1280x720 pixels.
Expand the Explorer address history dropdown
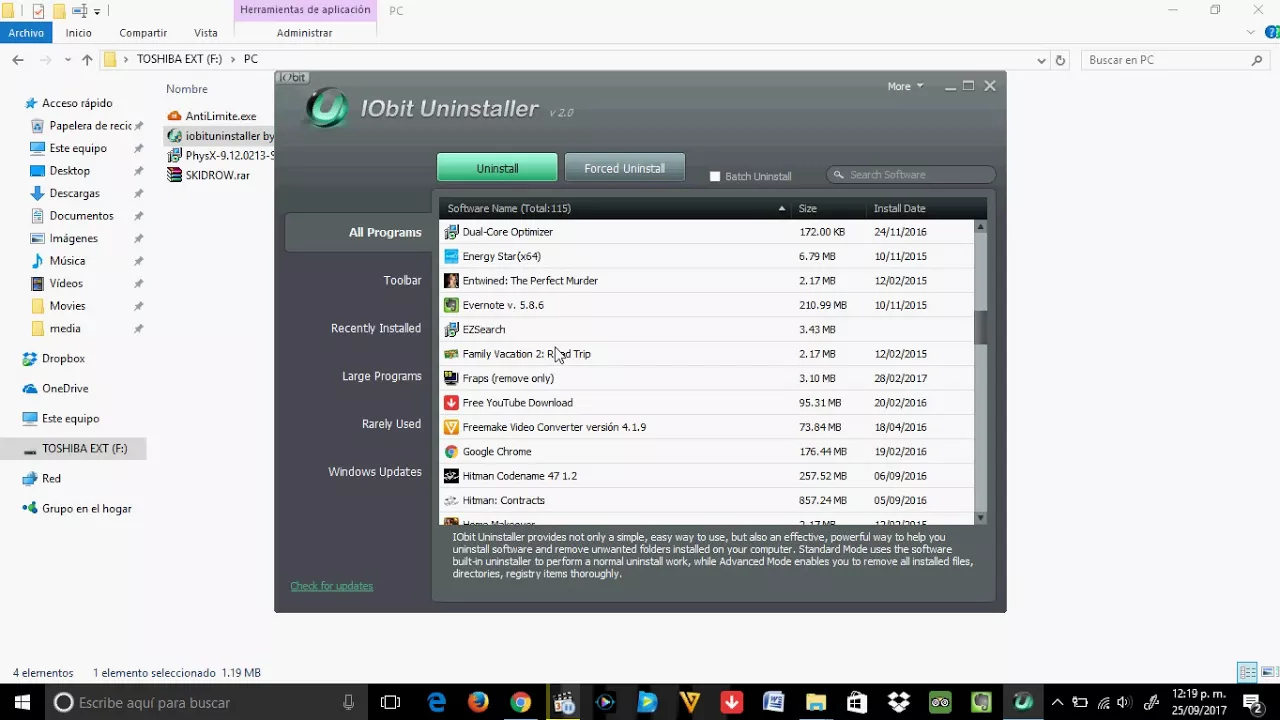(1041, 60)
